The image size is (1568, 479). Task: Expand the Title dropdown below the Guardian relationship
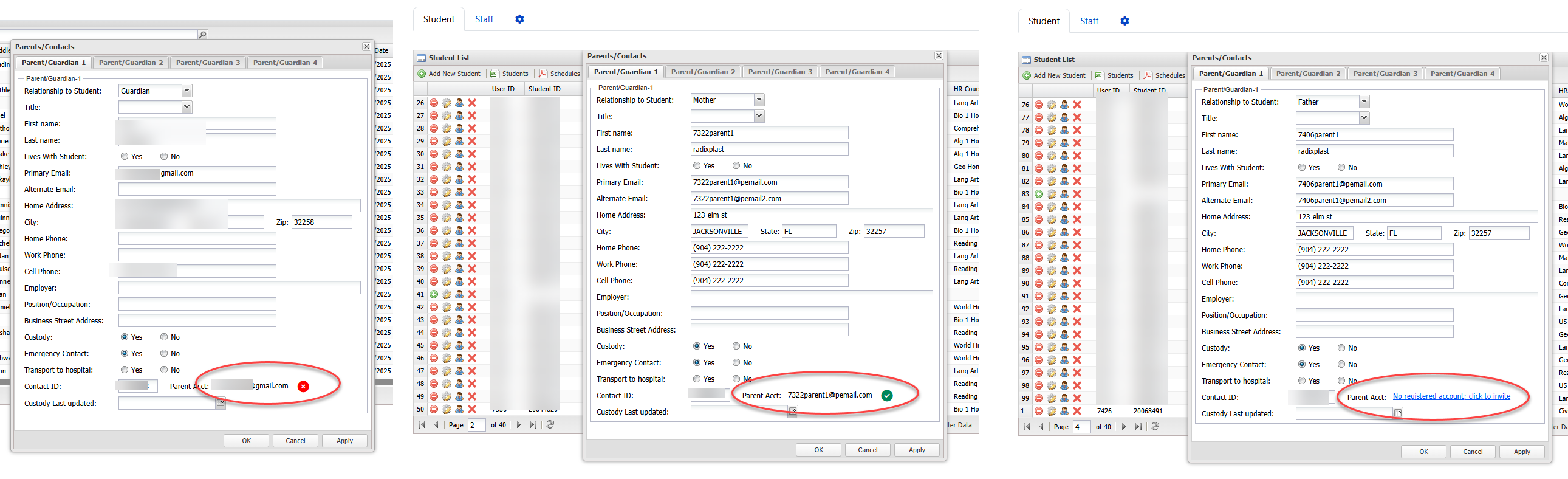(187, 107)
